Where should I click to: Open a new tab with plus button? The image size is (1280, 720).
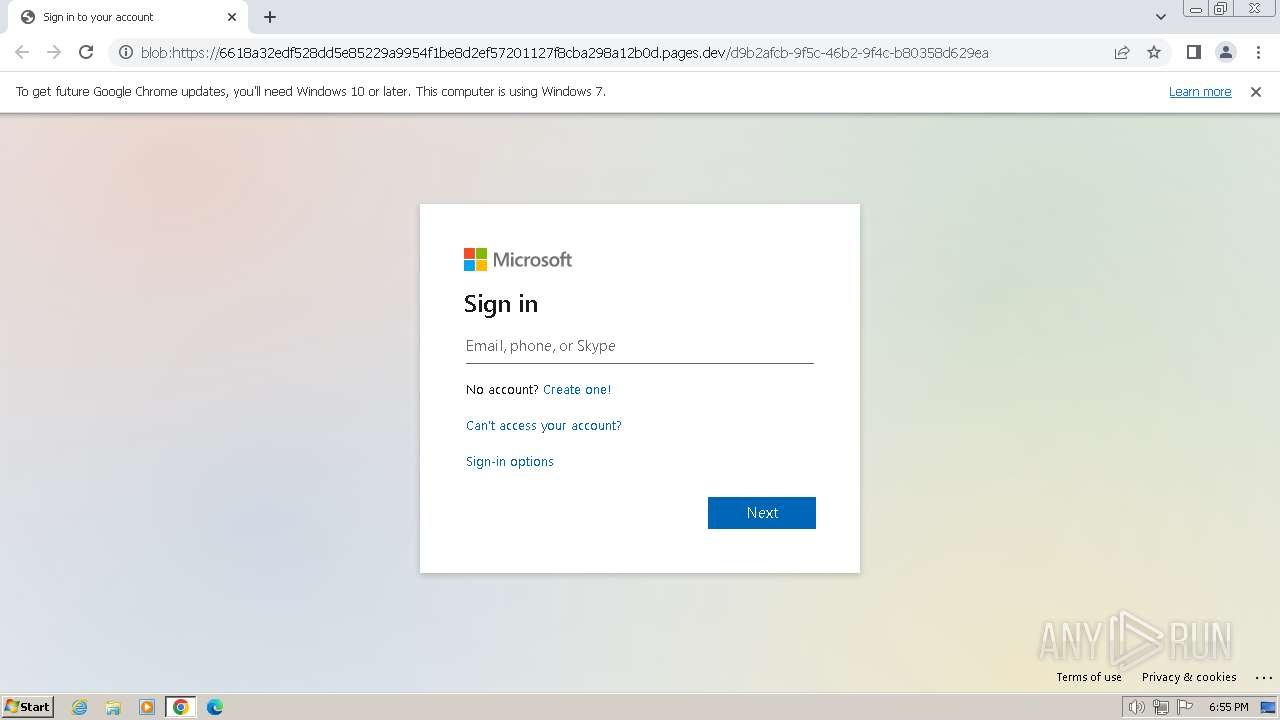pos(270,17)
